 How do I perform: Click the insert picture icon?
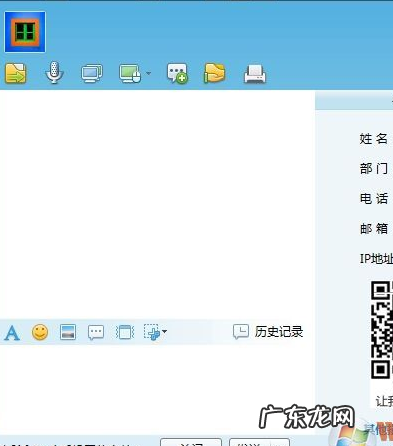[x=68, y=332]
